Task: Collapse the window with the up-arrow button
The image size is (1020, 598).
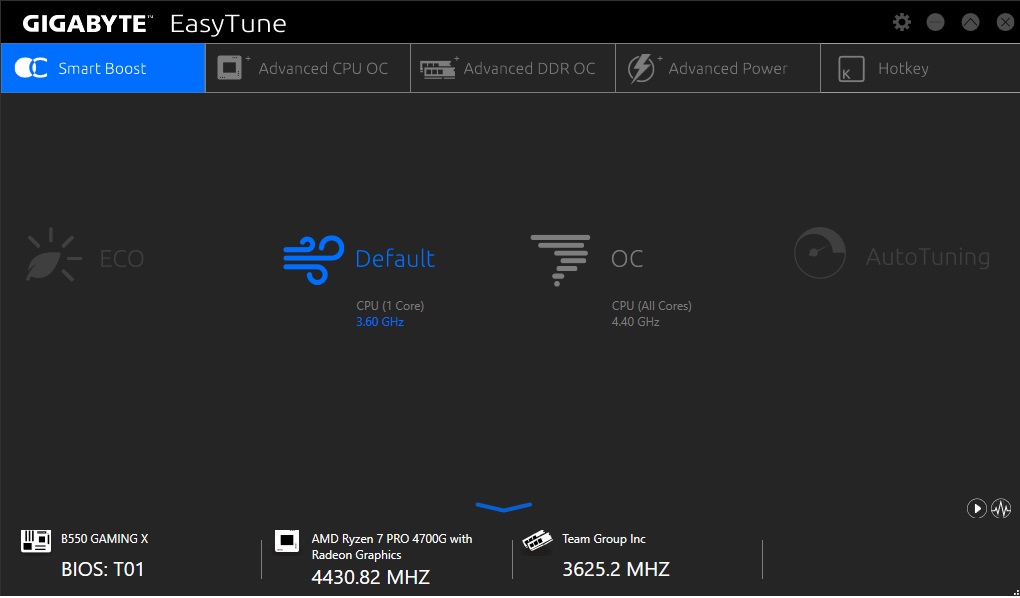Action: tap(969, 22)
